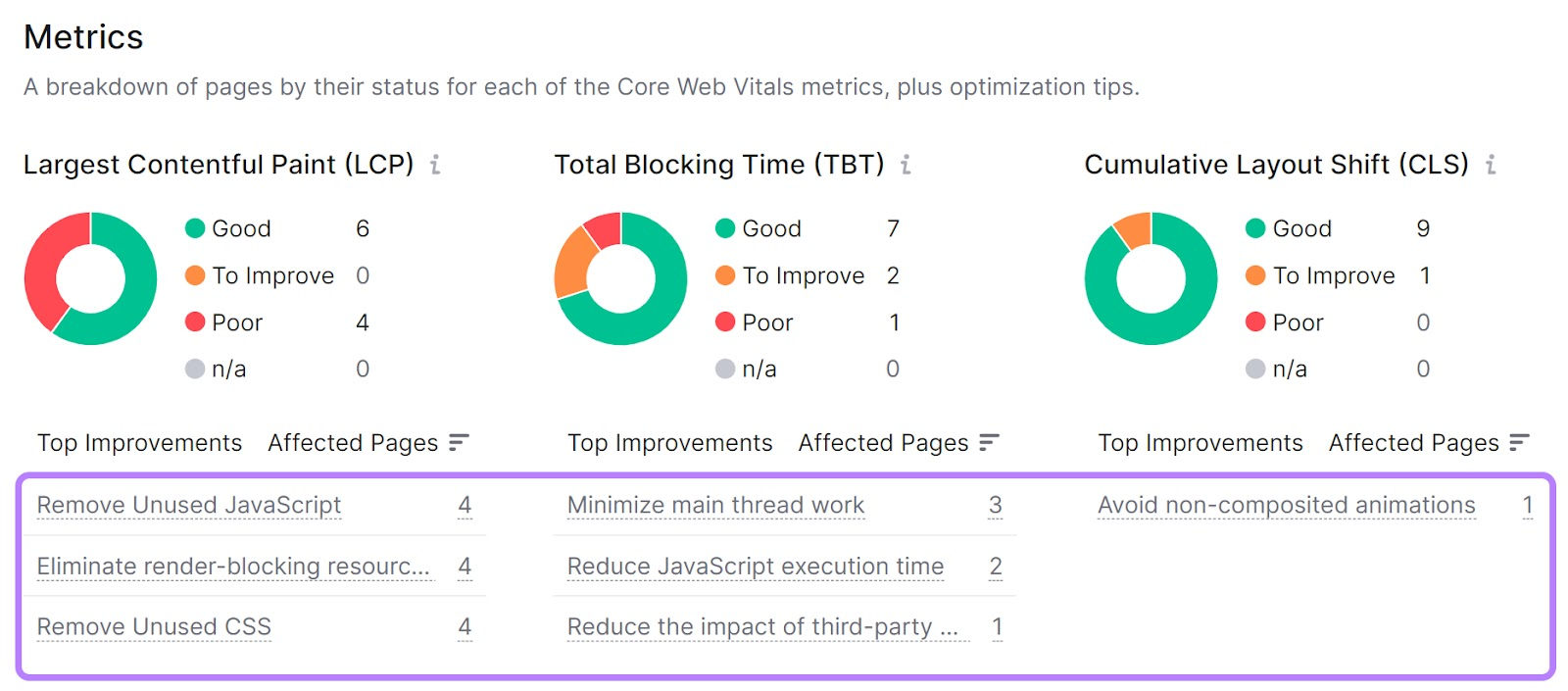Select the green Good dot in LCP legend
1568x691 pixels.
(196, 228)
